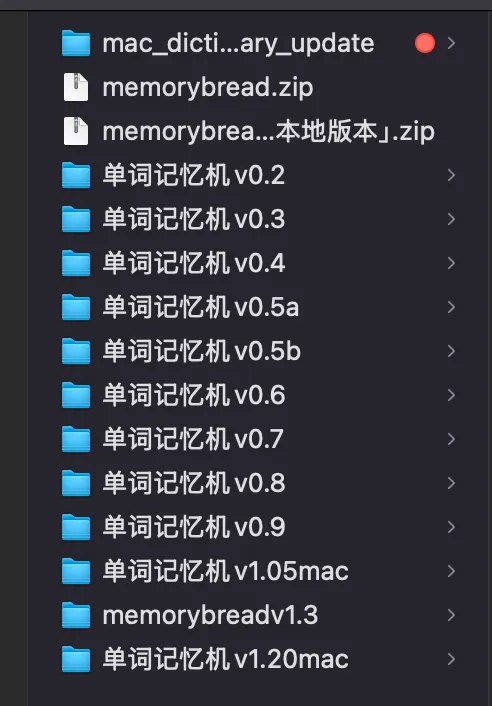The height and width of the screenshot is (706, 492).
Task: Click the mac_dicti...ary_update folder icon
Action: pos(76,43)
